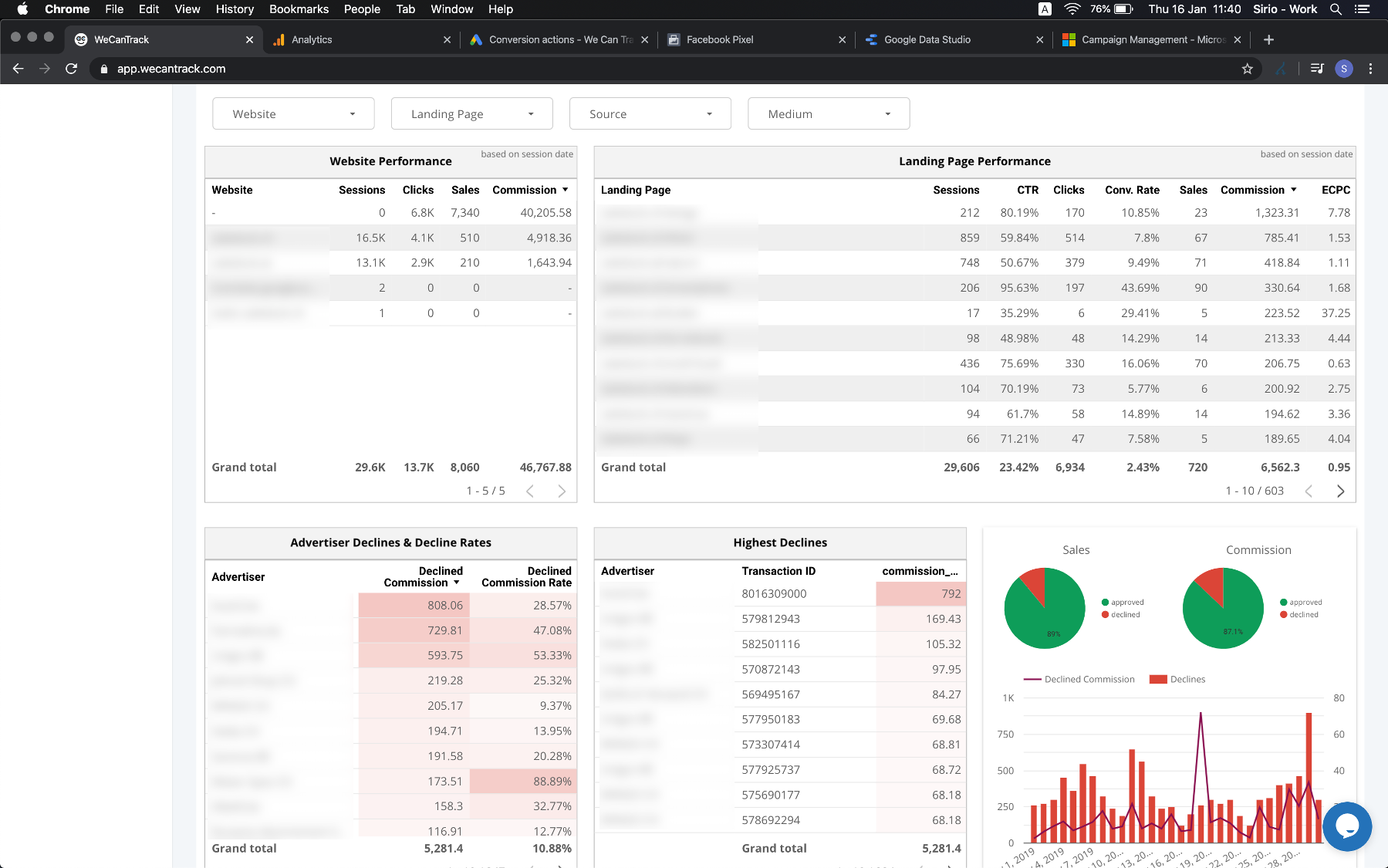Screen dimensions: 1388x868
Task: Go to next Landing Page results page
Action: click(1340, 491)
